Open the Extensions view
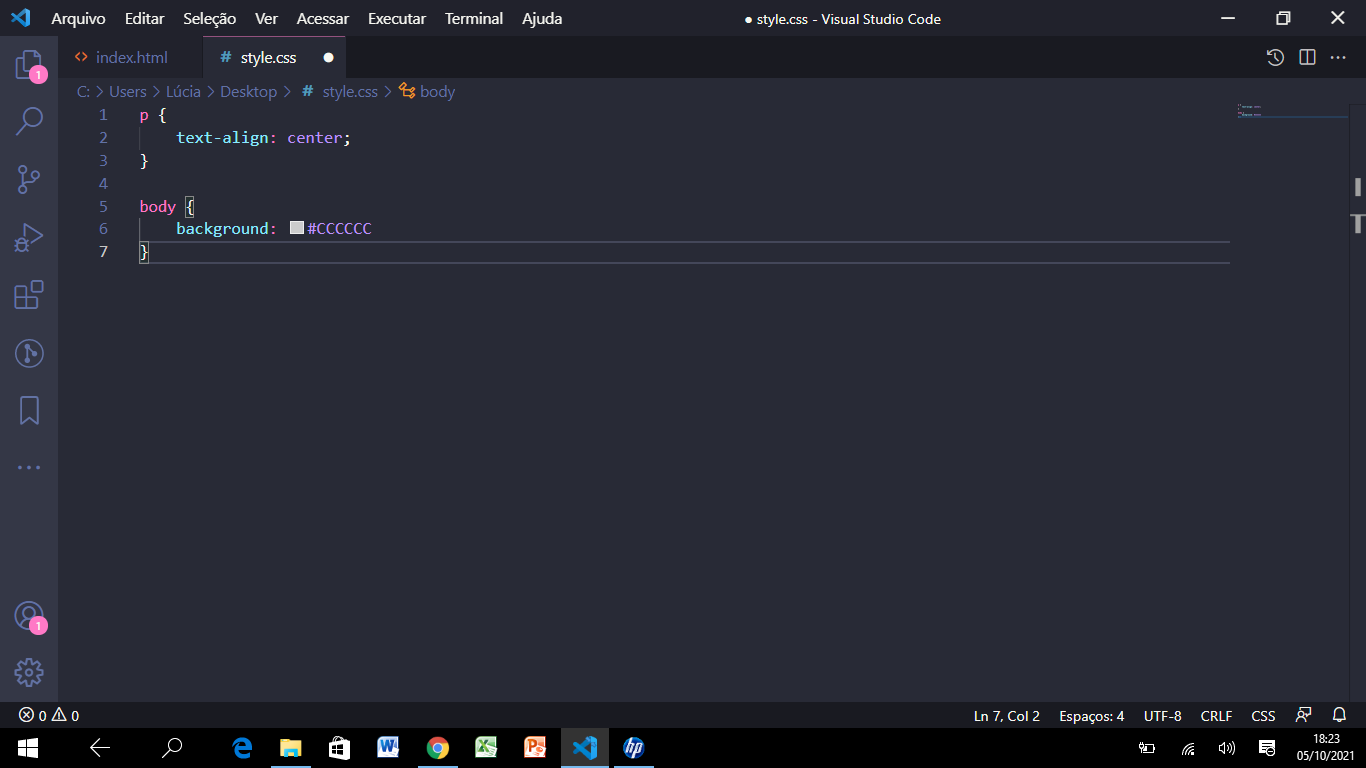The height and width of the screenshot is (768, 1366). (29, 295)
